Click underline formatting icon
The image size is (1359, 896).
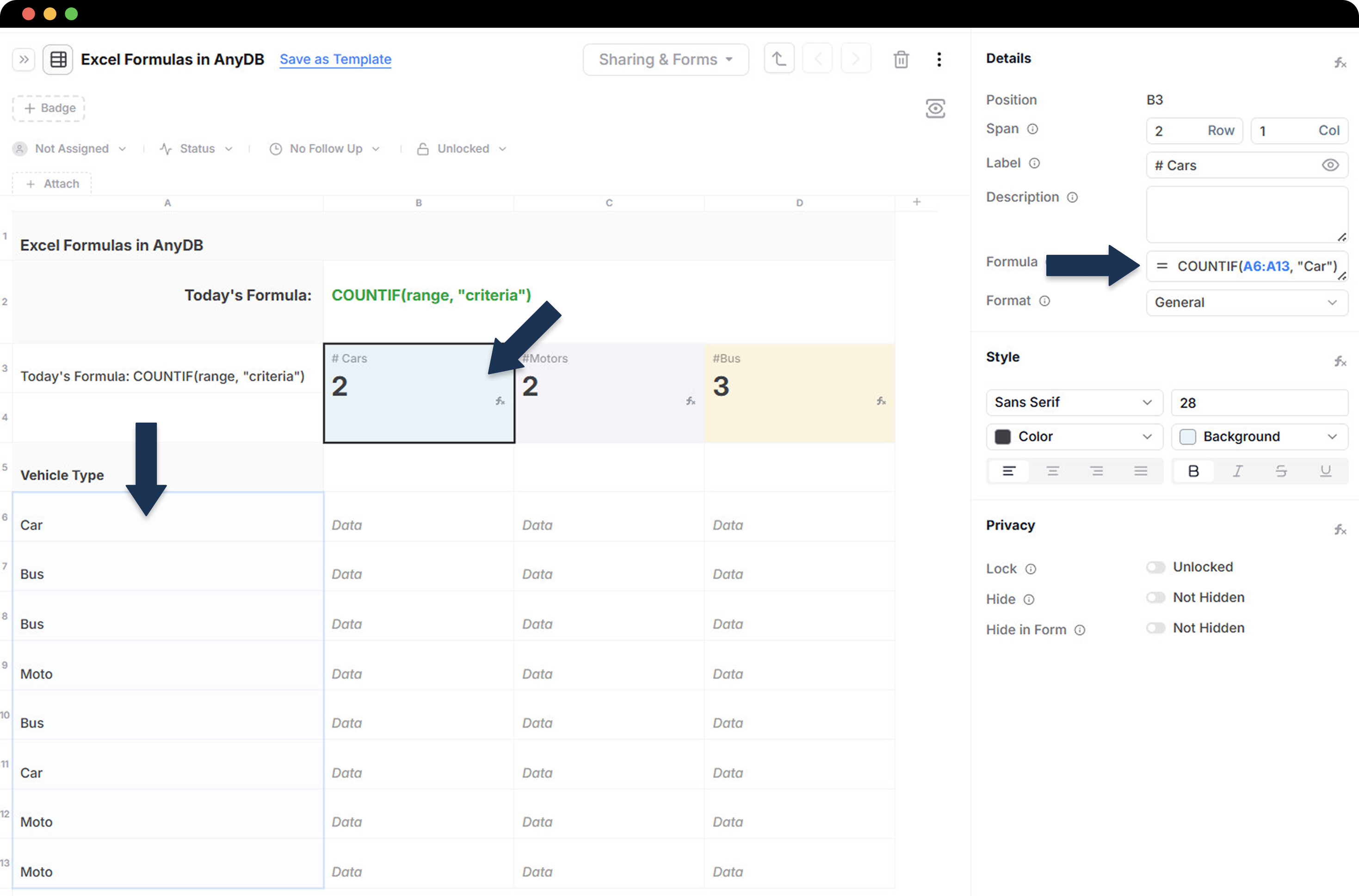[x=1325, y=471]
